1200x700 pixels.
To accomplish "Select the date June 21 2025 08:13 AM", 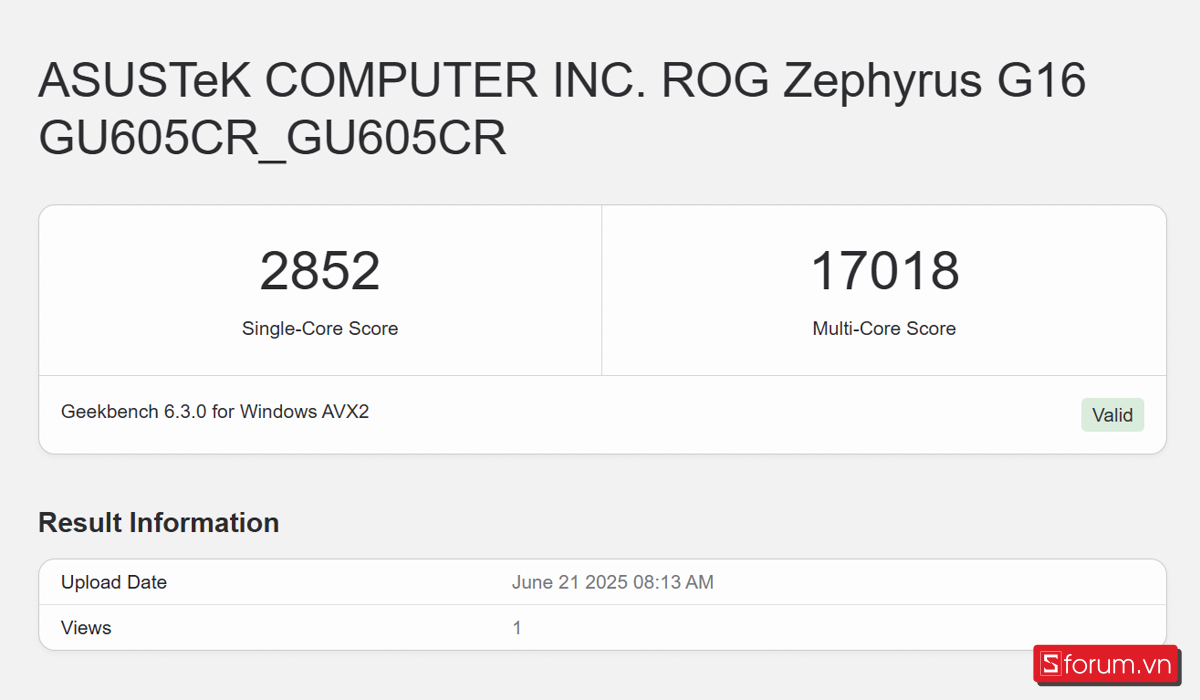I will click(613, 582).
